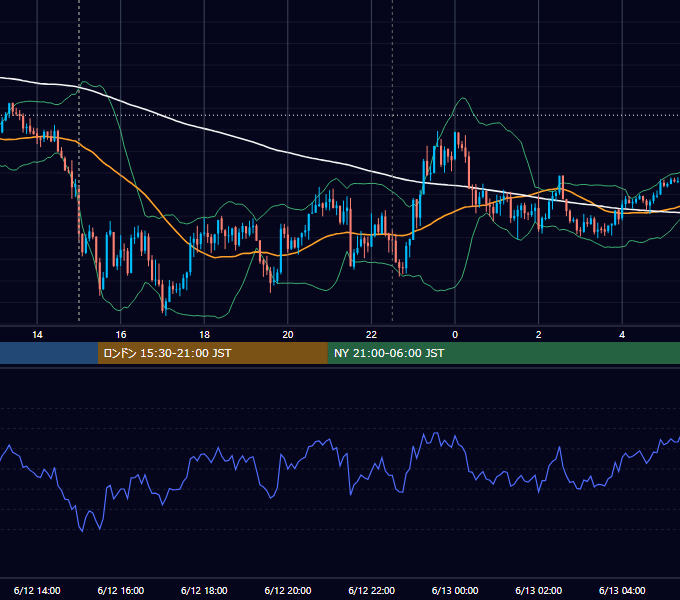The width and height of the screenshot is (680, 600).
Task: Click the 0 hour label on the chart axis
Action: click(455, 335)
